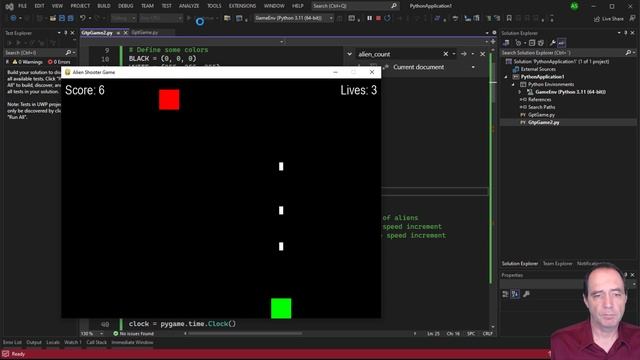Viewport: 640px width, 360px height.
Task: Select the Categorized view in Properties panel
Action: [505, 294]
